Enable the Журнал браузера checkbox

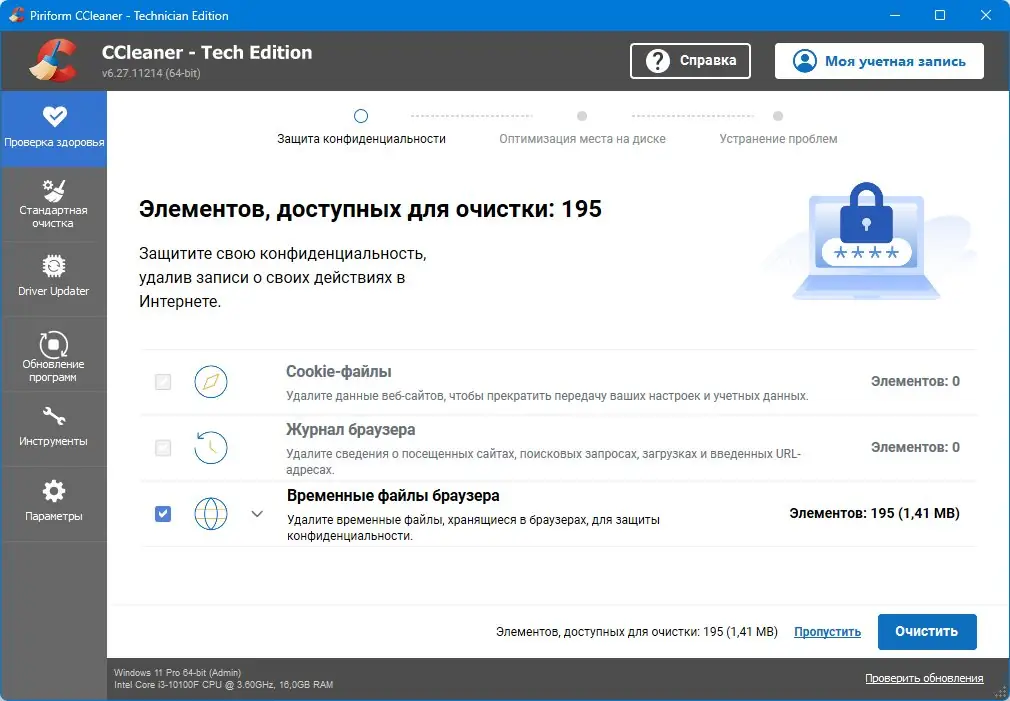tap(162, 447)
